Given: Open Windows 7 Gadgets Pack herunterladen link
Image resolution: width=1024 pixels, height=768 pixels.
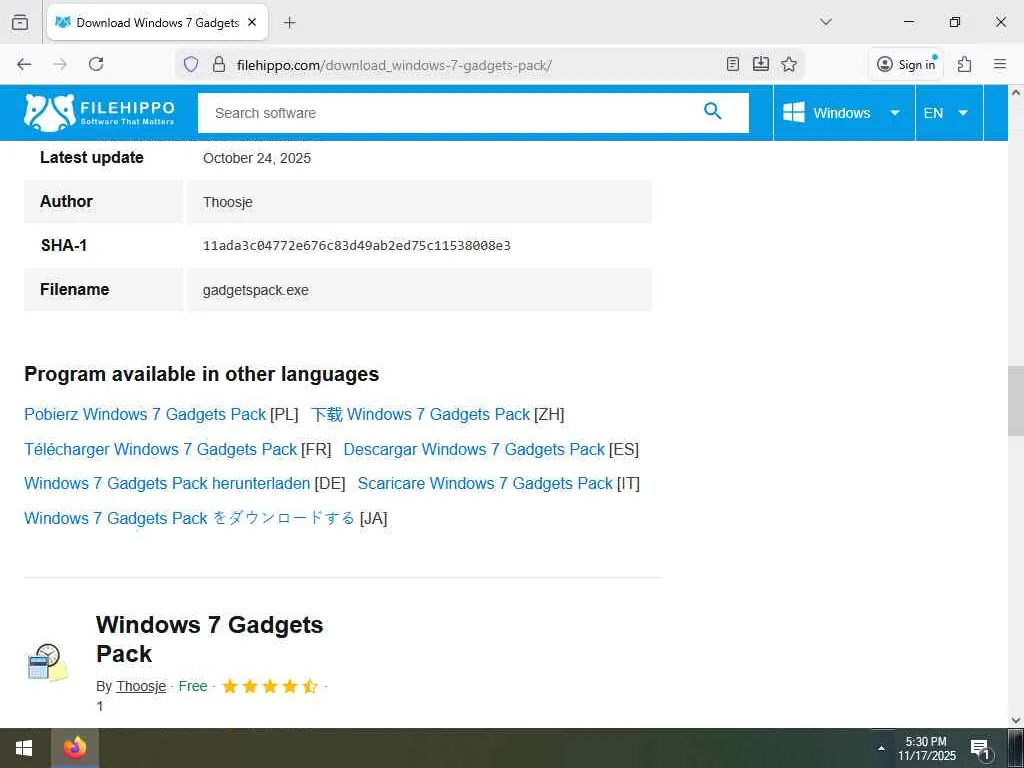Looking at the screenshot, I should [x=167, y=483].
